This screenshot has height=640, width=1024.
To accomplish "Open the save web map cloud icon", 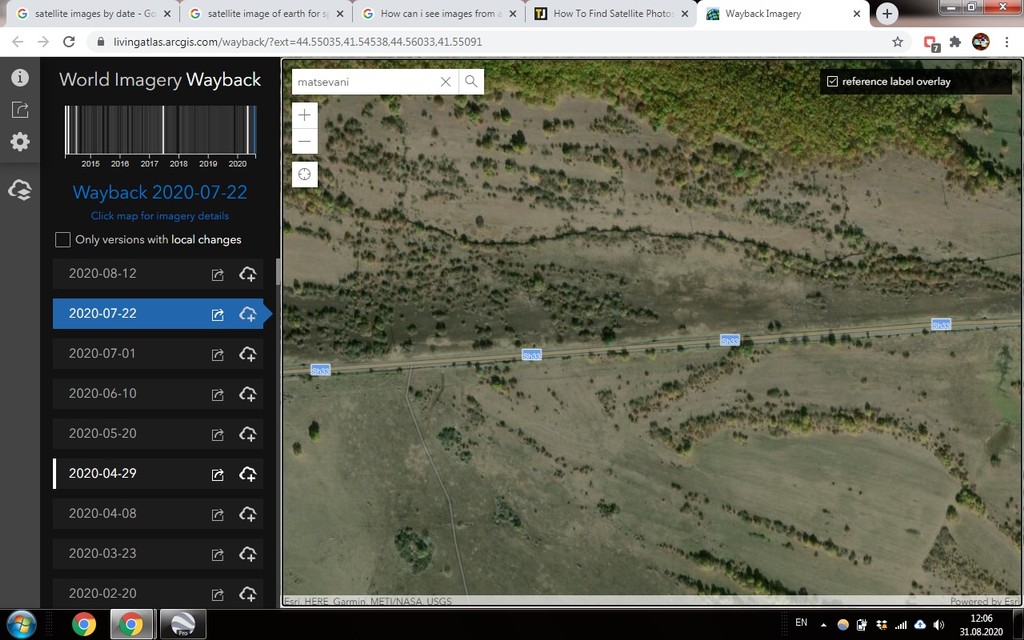I will tap(20, 190).
